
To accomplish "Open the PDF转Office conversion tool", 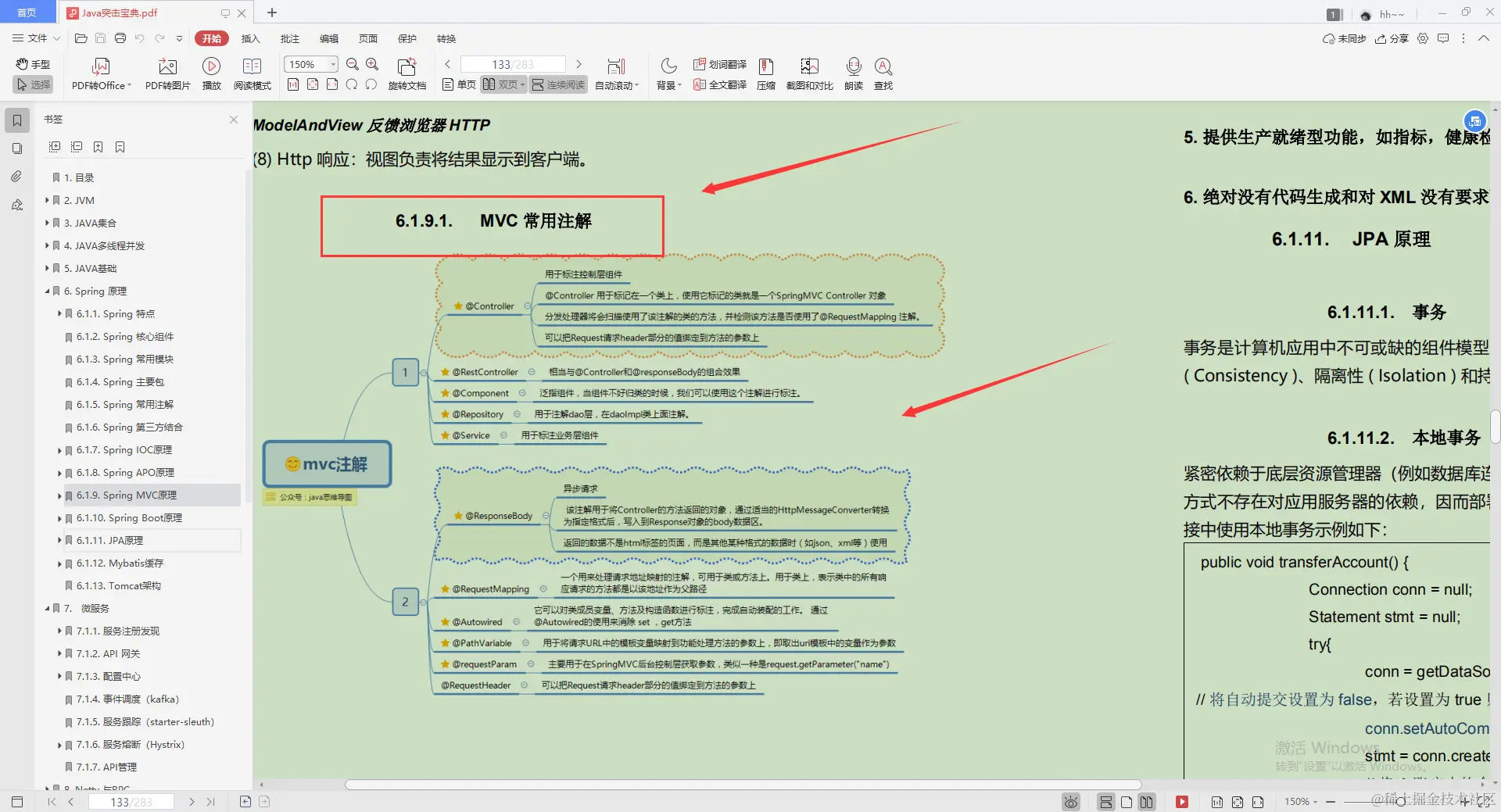I will click(x=100, y=73).
